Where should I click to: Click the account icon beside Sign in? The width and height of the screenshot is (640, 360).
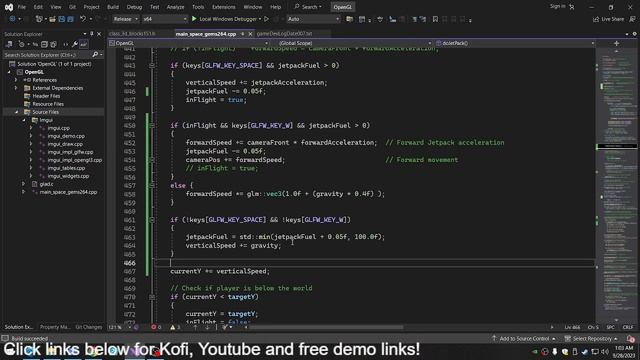coord(572,7)
